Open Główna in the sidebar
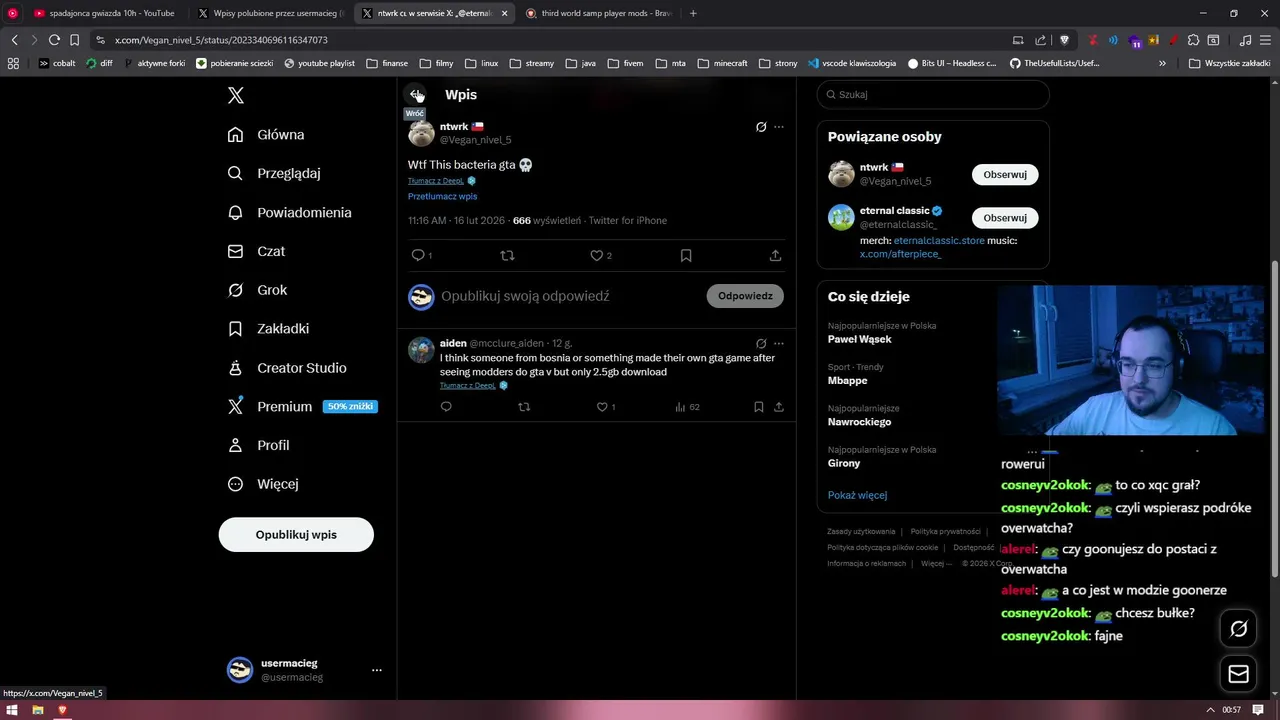This screenshot has height=720, width=1280. tap(267, 134)
